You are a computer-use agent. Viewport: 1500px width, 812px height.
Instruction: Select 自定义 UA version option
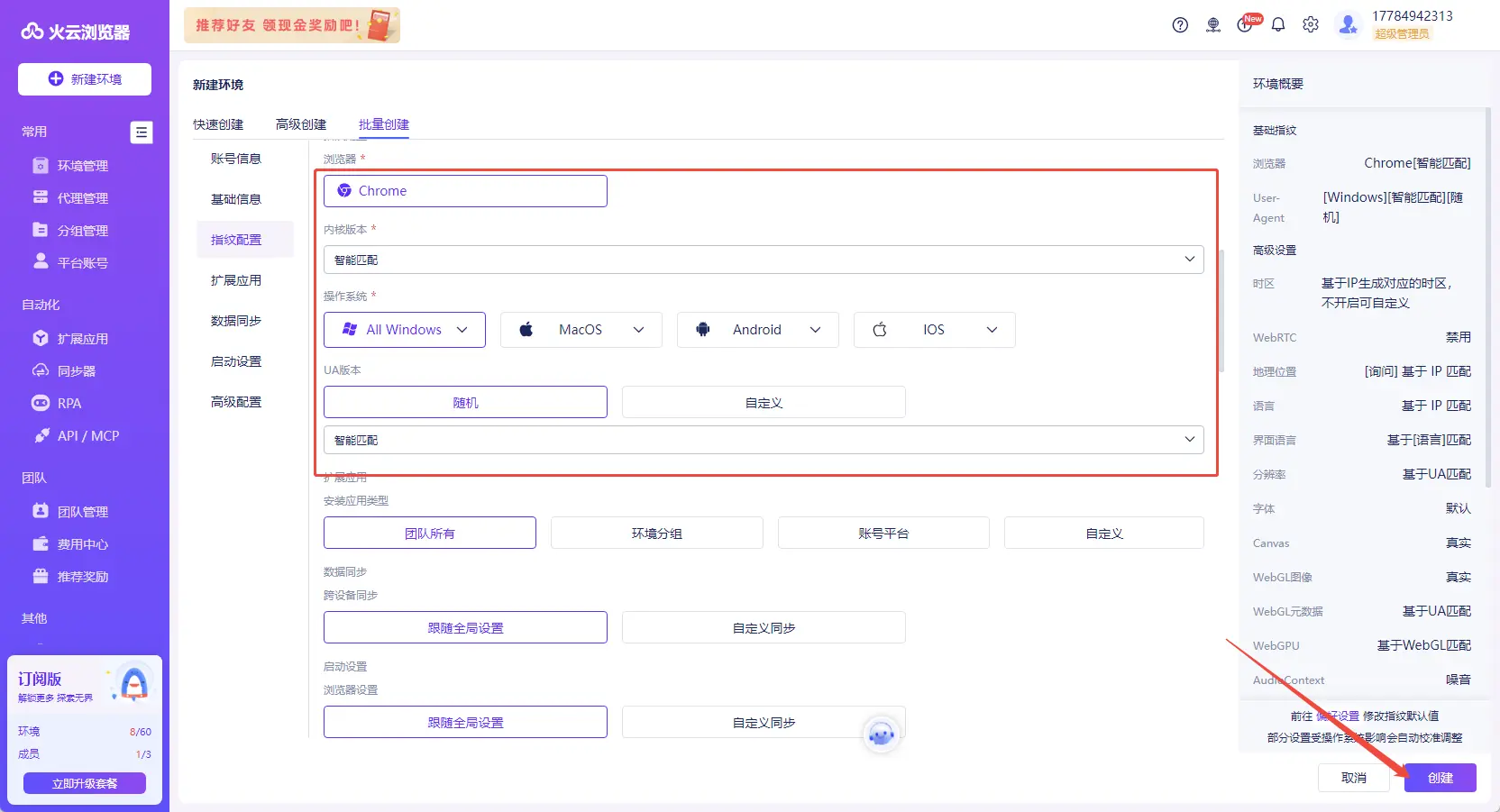click(764, 402)
